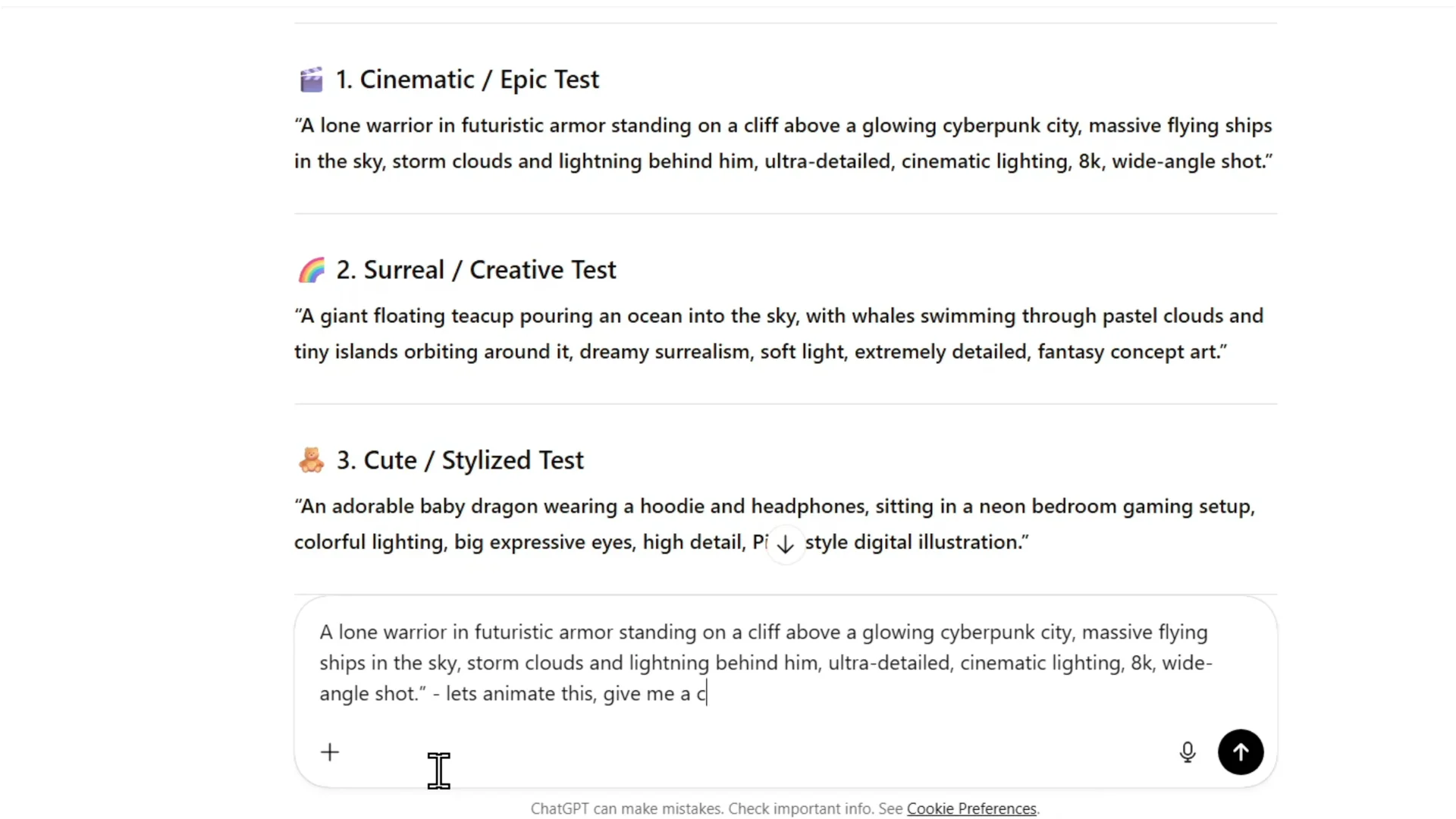Place cursor on "lets" in the message box
The width and height of the screenshot is (1456, 819).
tap(461, 694)
